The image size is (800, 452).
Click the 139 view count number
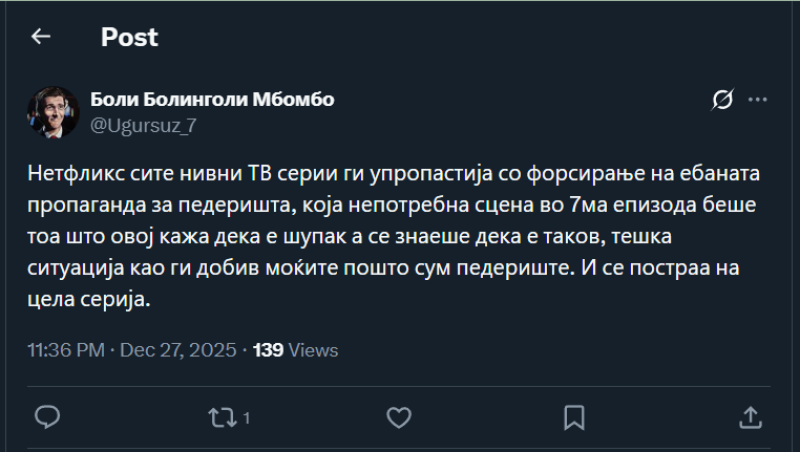[x=269, y=350]
